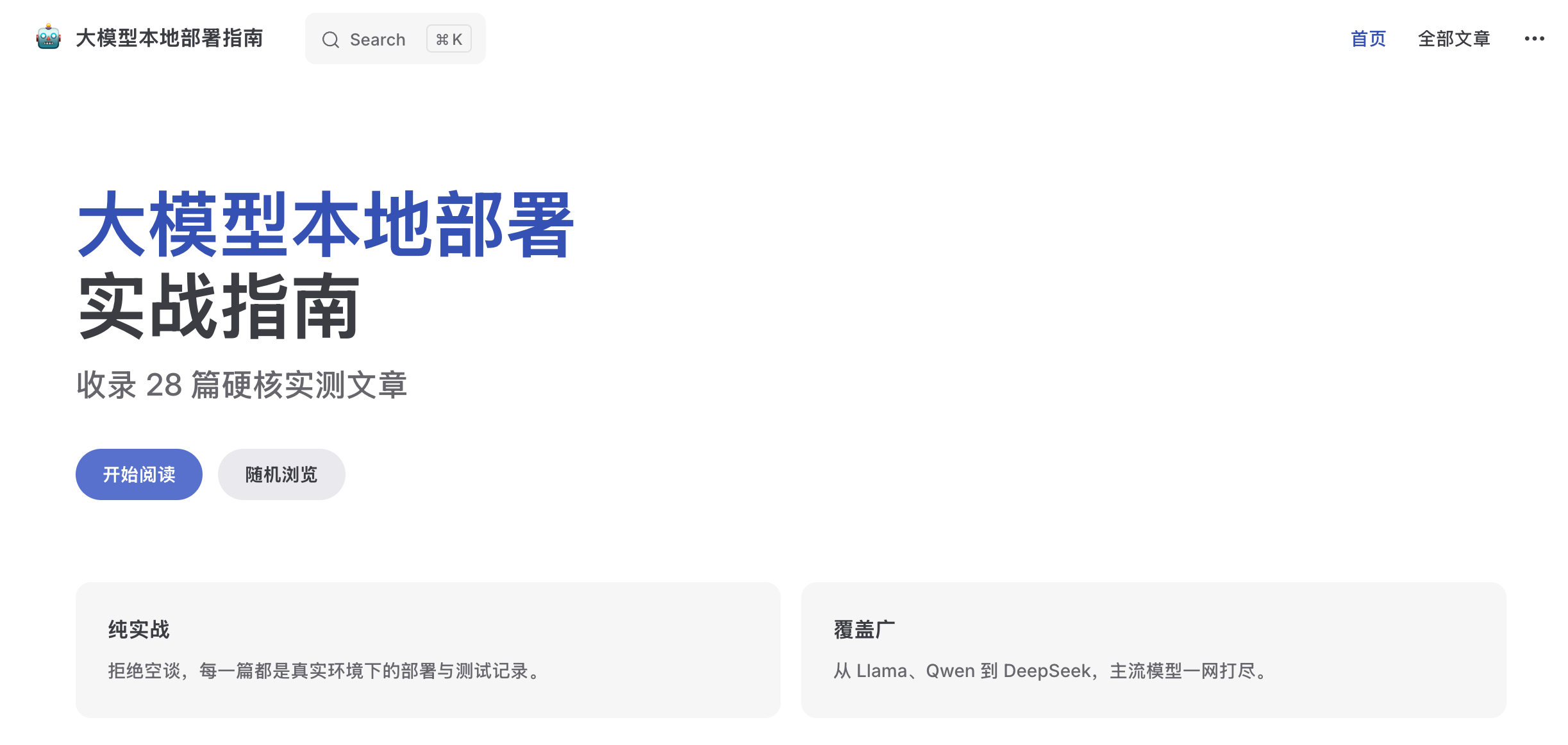Click the site title 大模型本地部署指南 in header
Screen dimensions: 1568x745
[169, 38]
